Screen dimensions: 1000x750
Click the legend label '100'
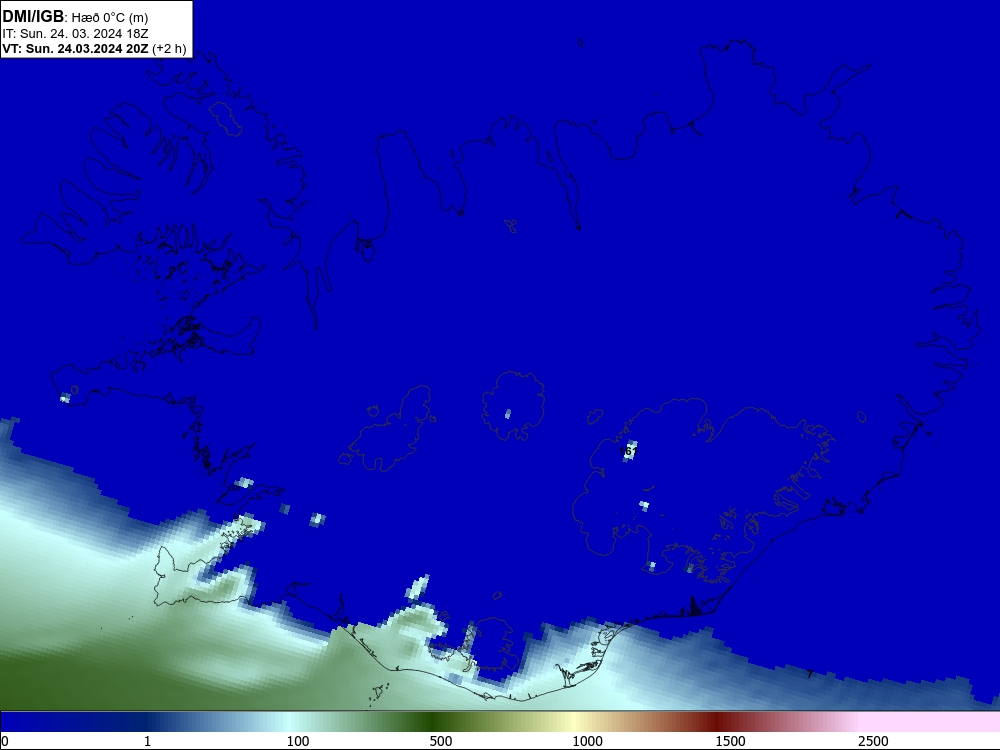coord(298,741)
